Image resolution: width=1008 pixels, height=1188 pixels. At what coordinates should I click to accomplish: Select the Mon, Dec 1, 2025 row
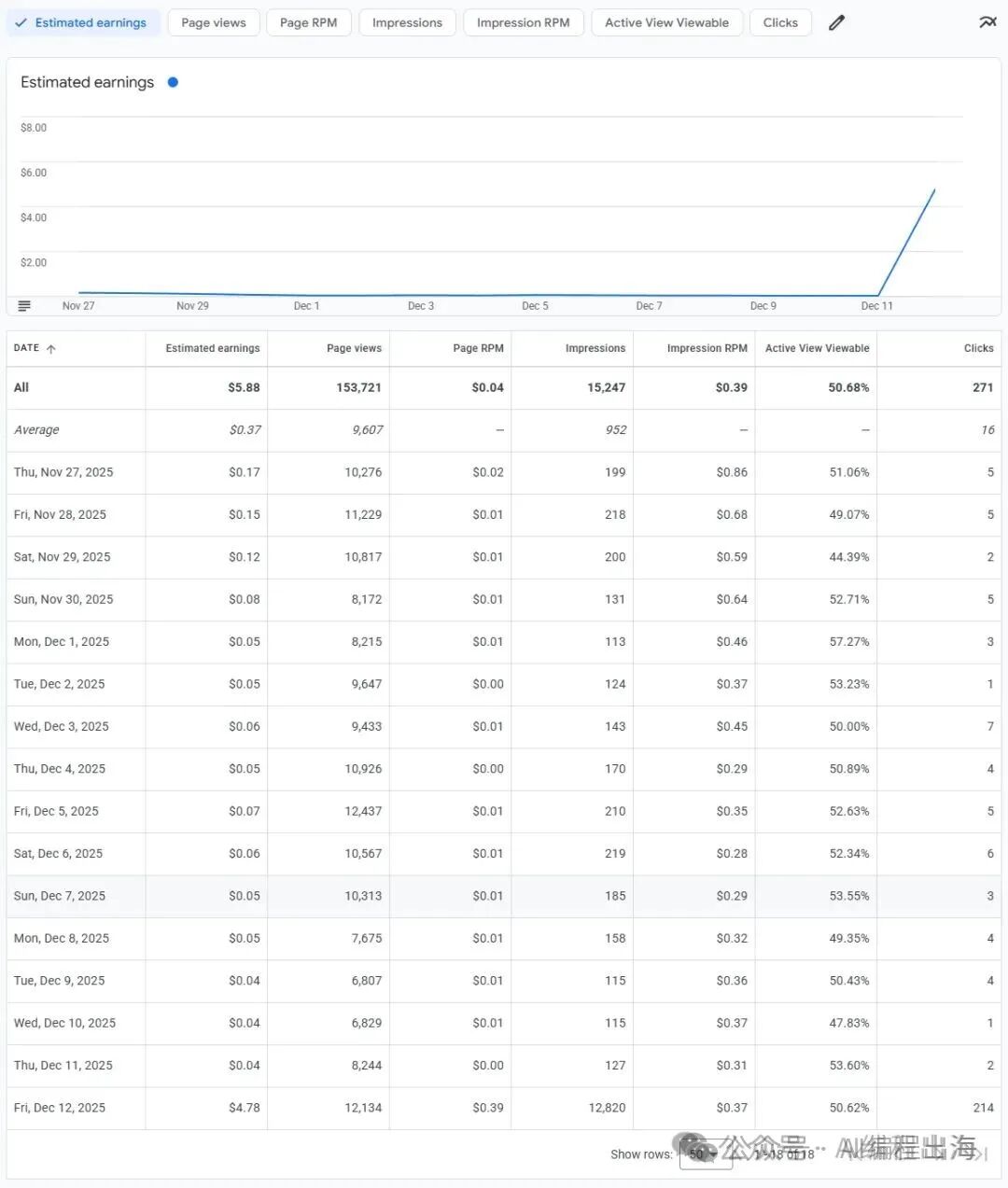pyautogui.click(x=504, y=641)
